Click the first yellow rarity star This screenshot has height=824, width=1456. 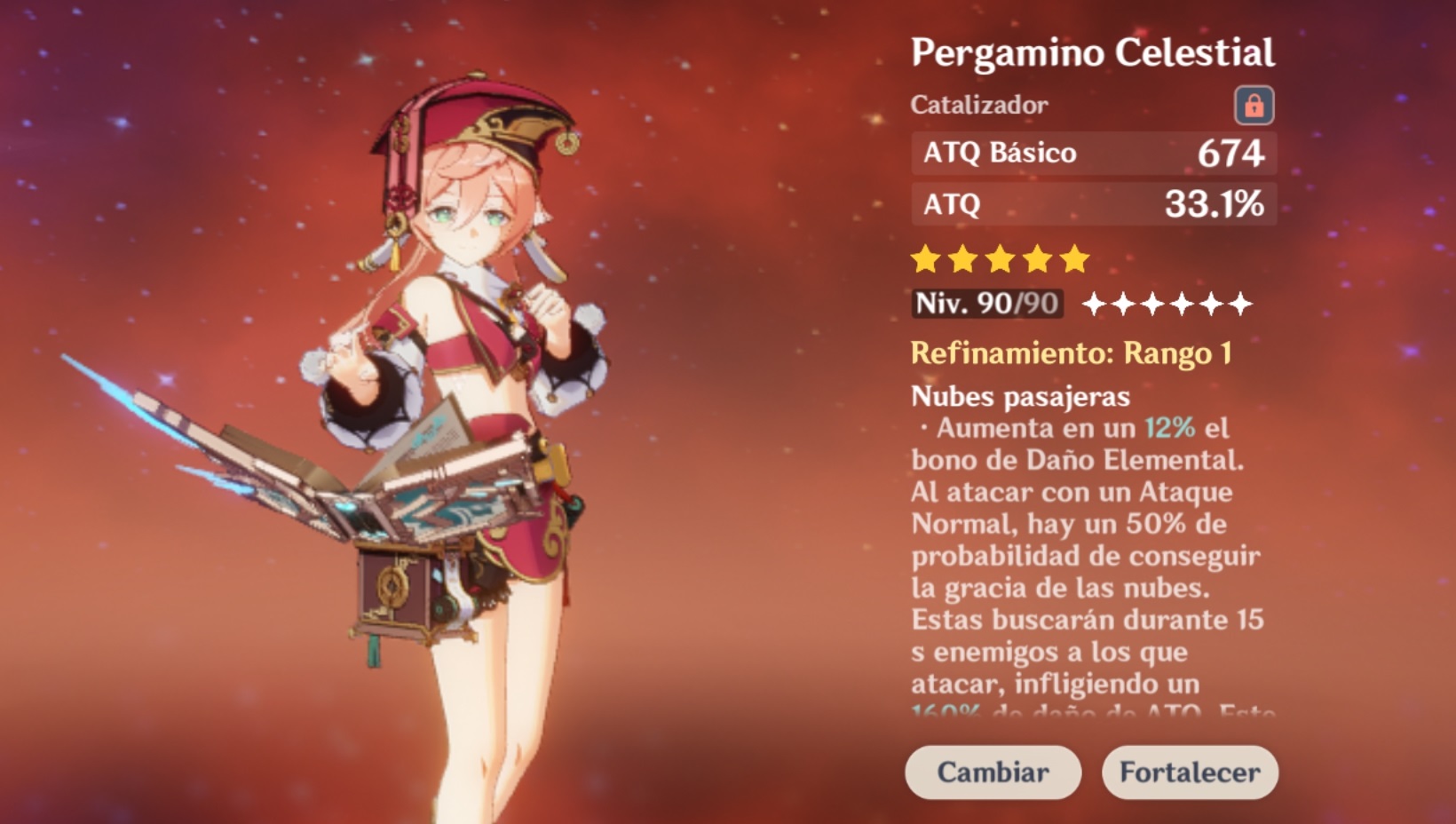coord(926,258)
